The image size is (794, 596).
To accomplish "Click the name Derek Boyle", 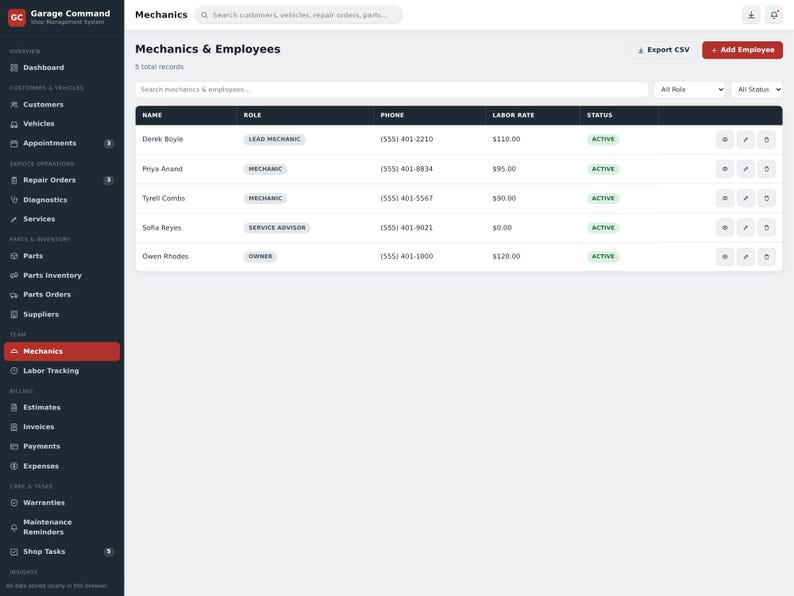I will tap(163, 139).
